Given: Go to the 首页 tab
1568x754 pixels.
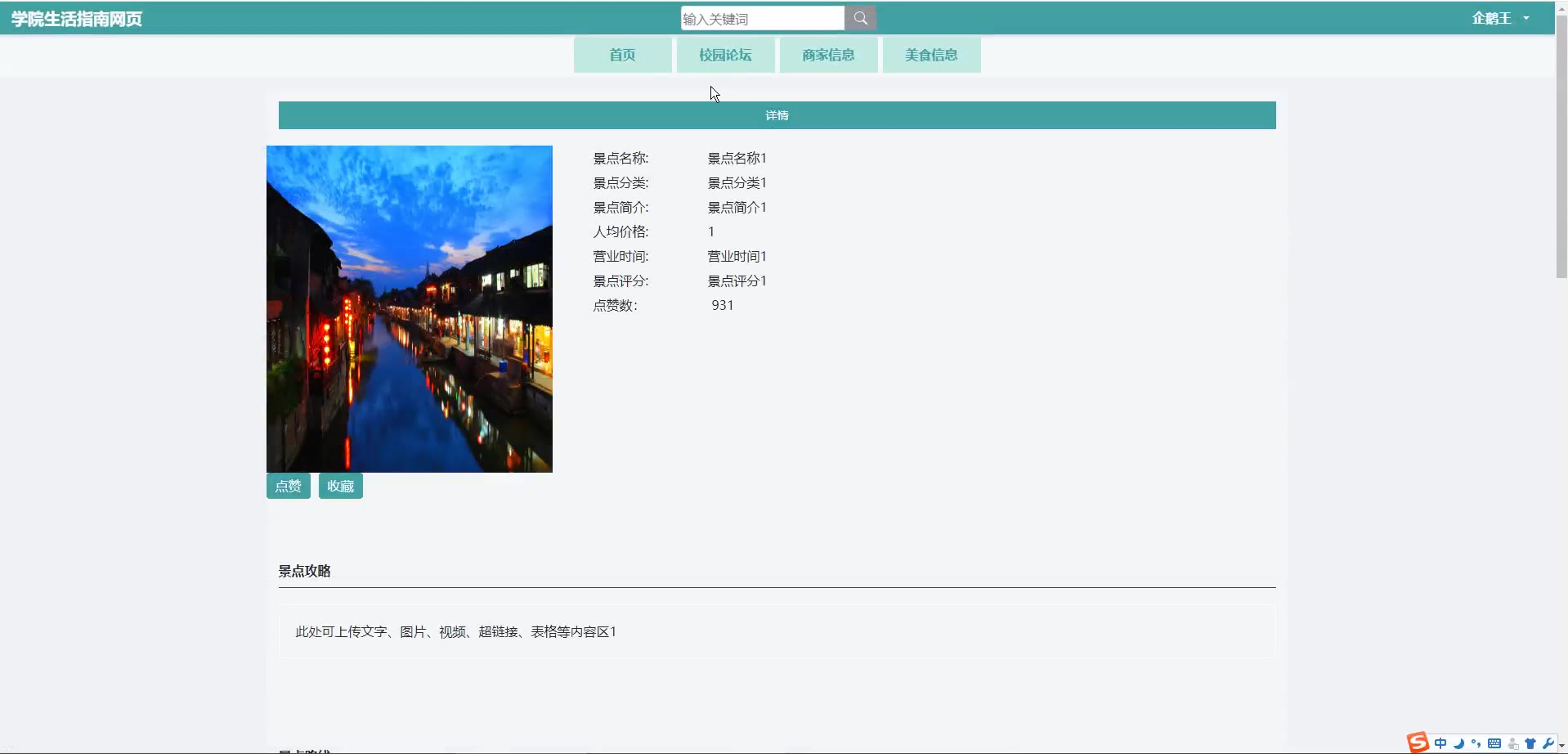Looking at the screenshot, I should click(622, 55).
